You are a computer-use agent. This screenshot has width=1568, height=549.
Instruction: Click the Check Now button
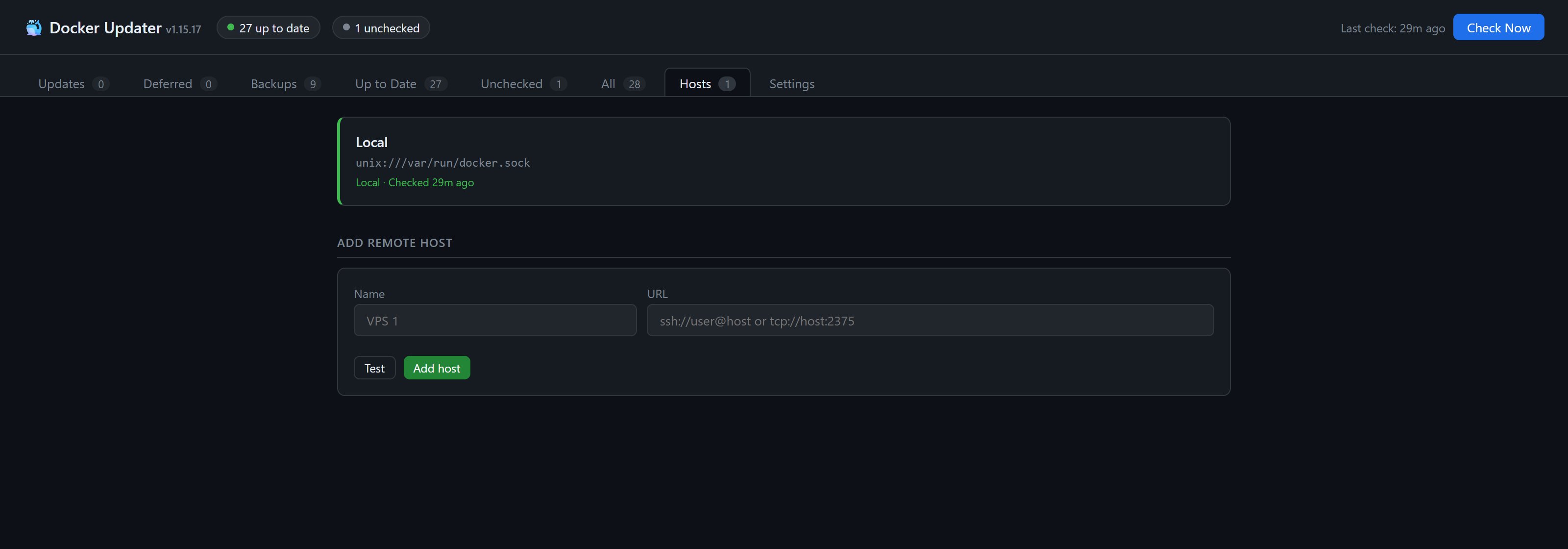coord(1498,27)
